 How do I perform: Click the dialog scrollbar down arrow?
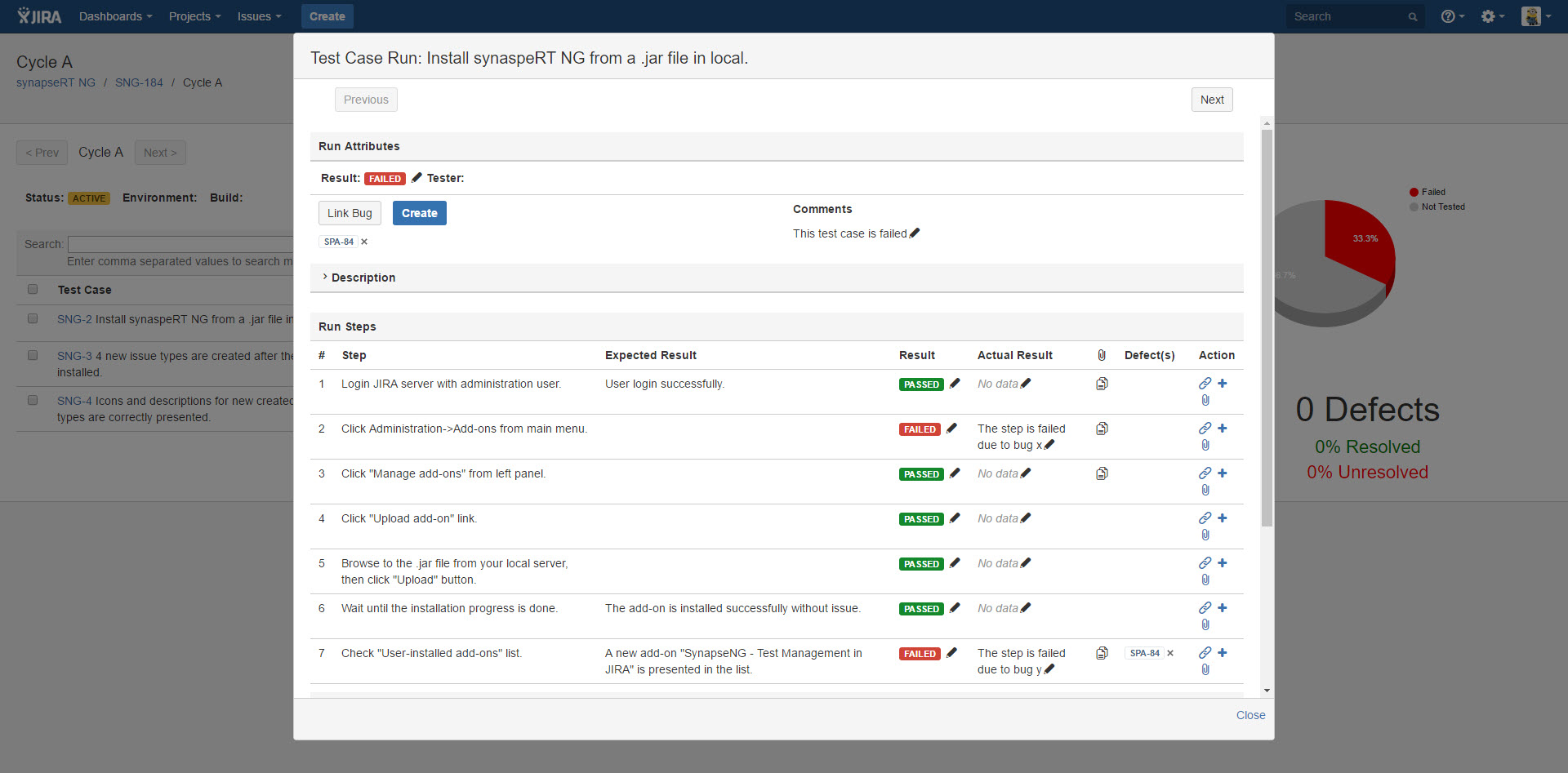[x=1267, y=691]
